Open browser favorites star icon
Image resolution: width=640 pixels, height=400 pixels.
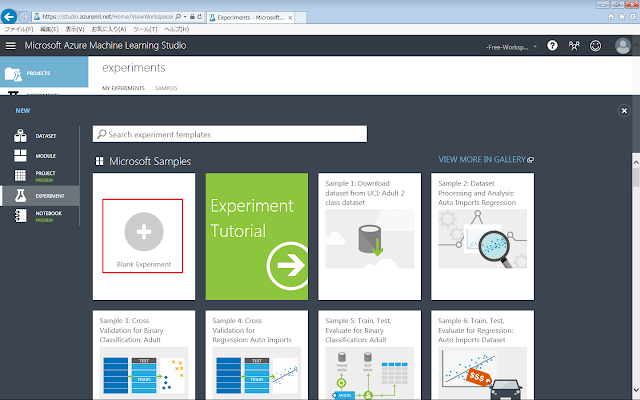(x=622, y=17)
